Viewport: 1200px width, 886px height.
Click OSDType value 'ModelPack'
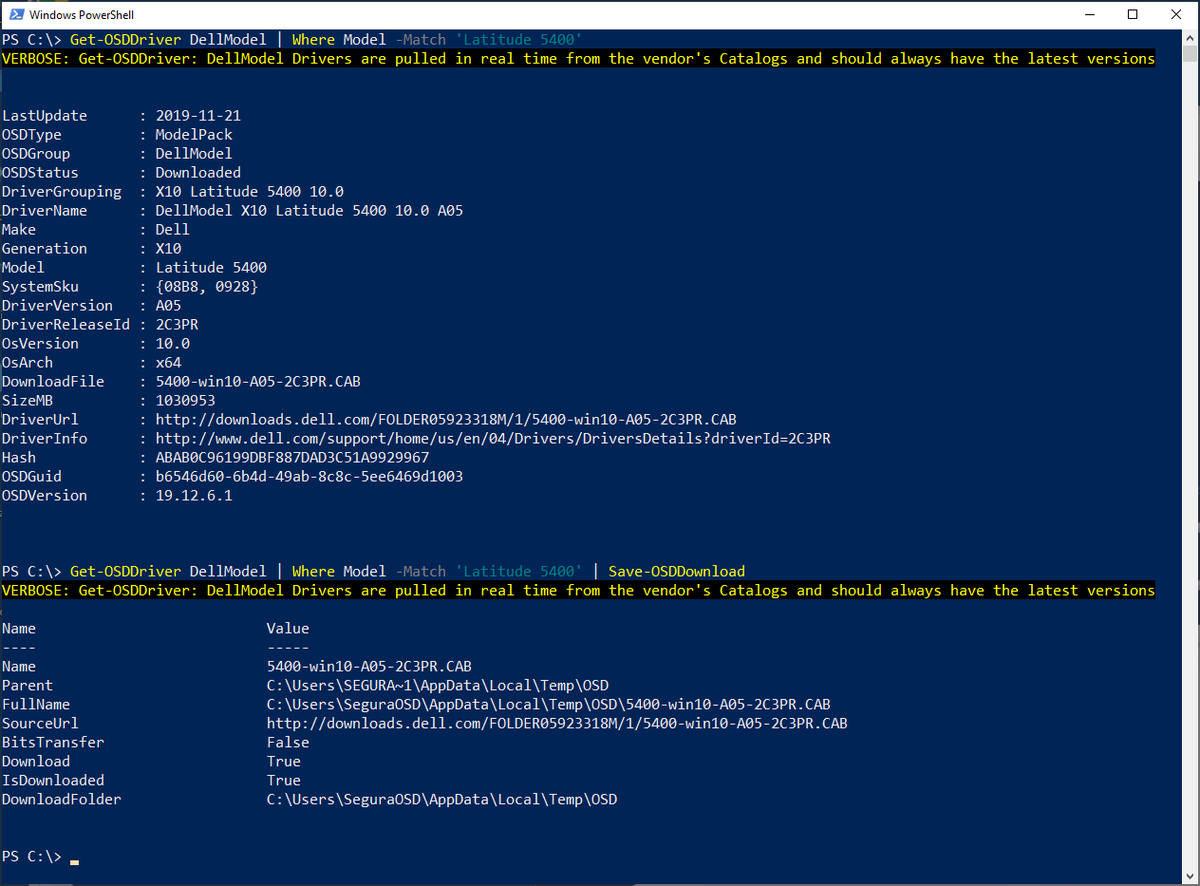[x=194, y=134]
